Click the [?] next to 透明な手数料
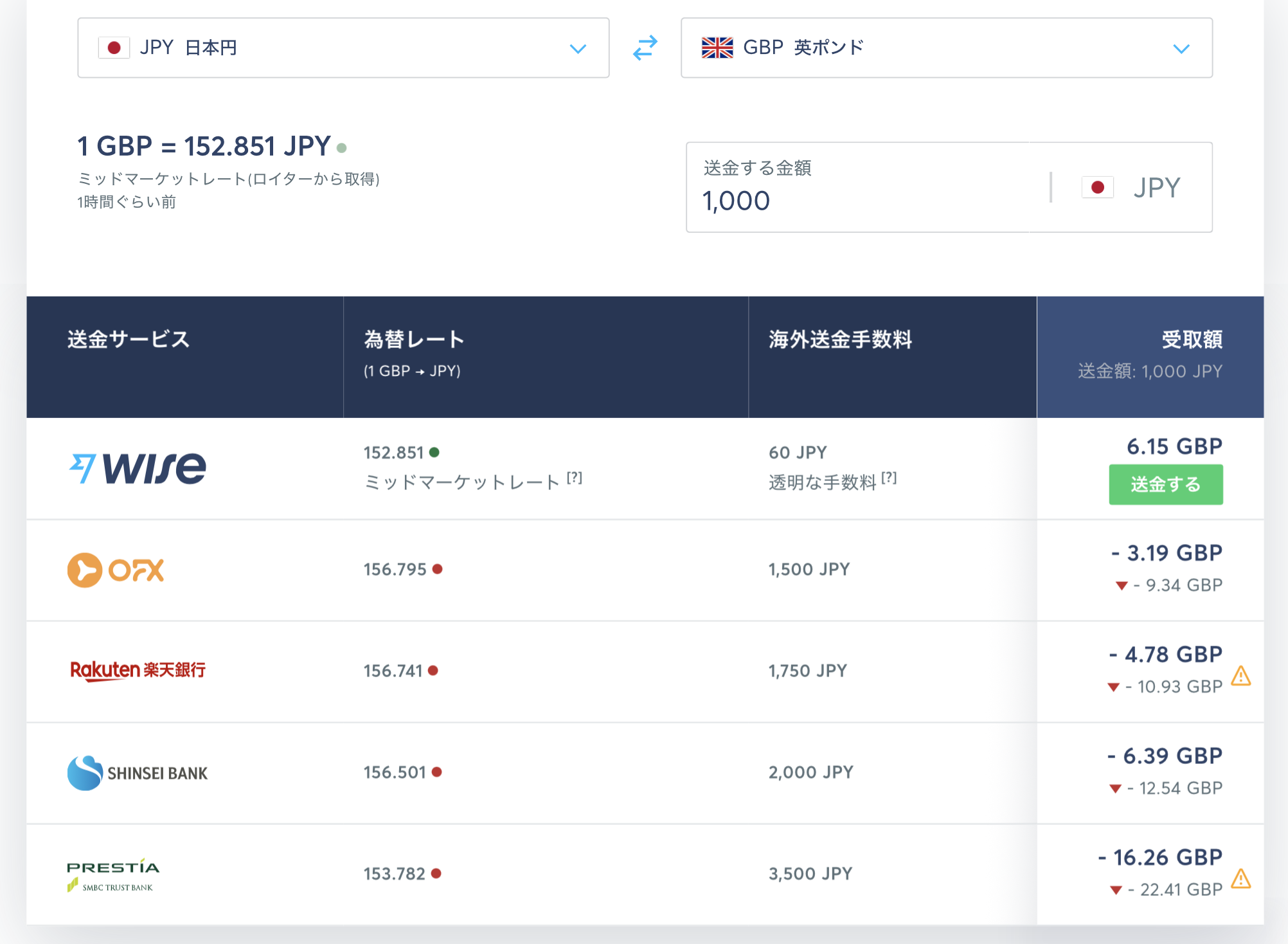This screenshot has height=944, width=1288. pos(889,478)
